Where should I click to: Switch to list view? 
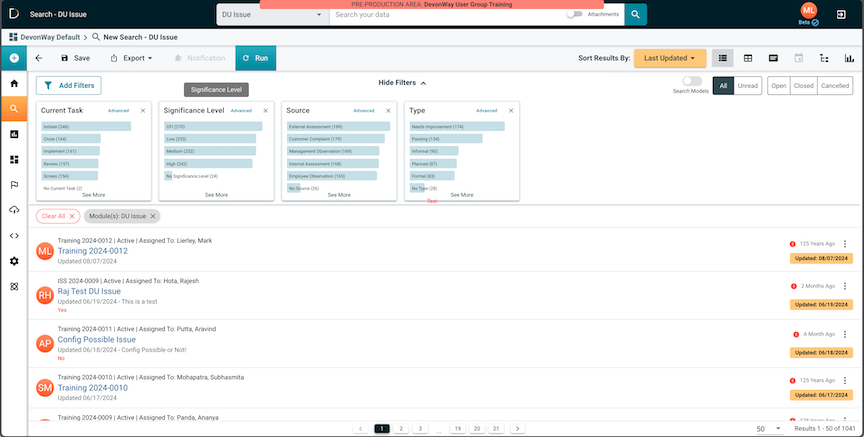722,58
